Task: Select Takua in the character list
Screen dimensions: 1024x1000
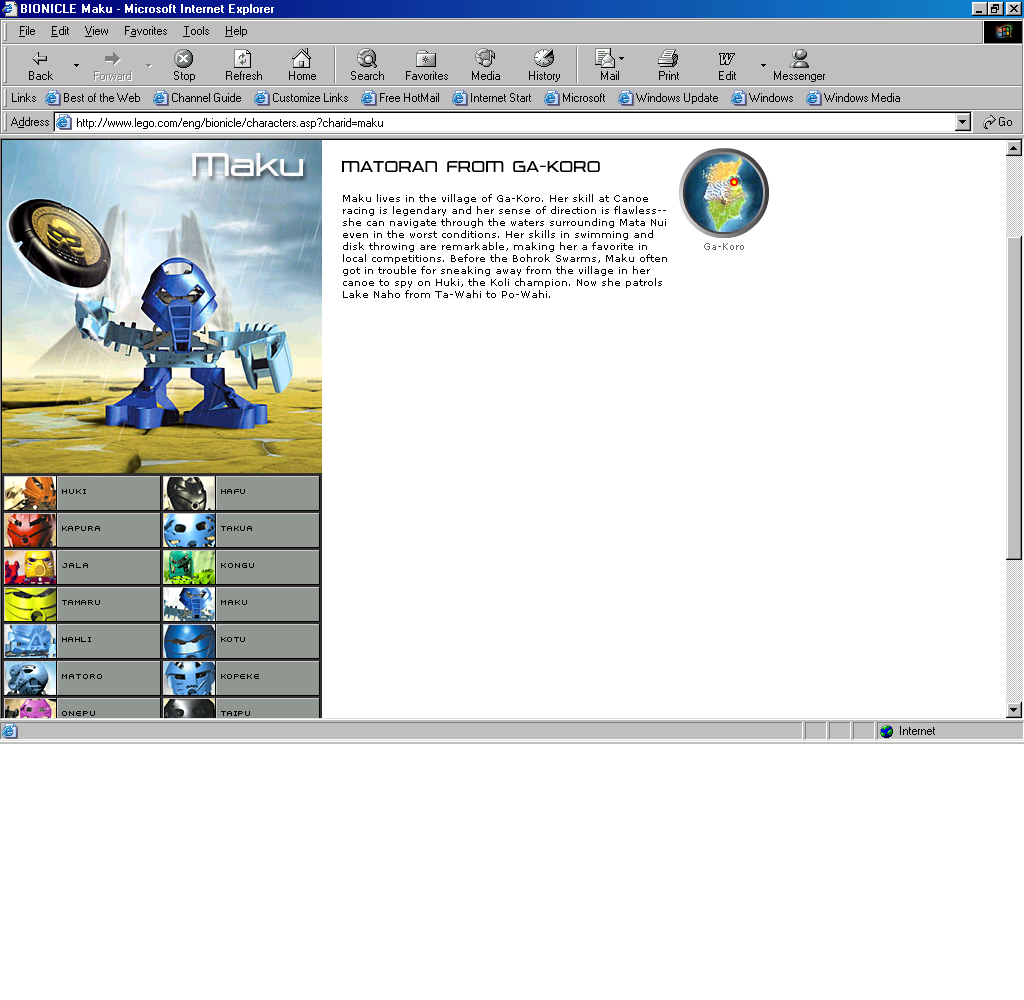Action: (240, 529)
